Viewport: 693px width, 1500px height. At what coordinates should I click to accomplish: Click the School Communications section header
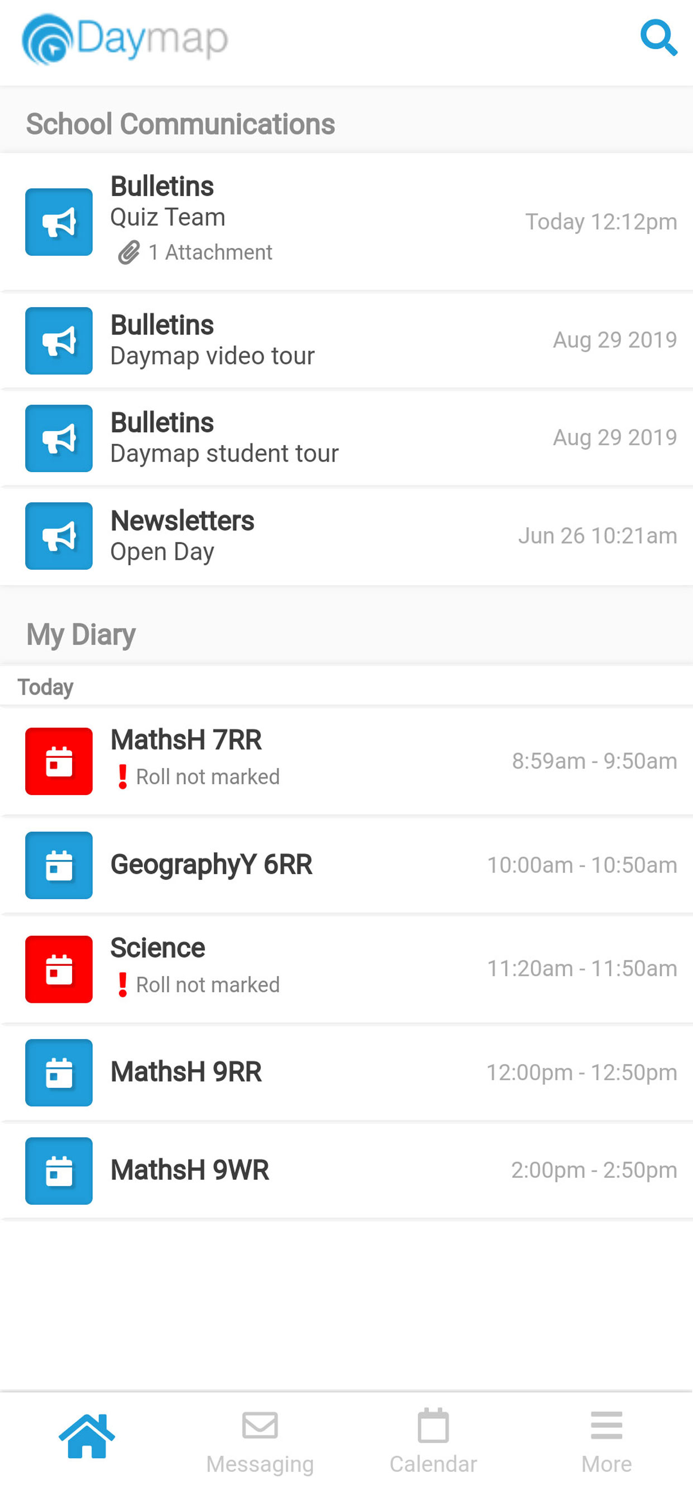(x=180, y=123)
